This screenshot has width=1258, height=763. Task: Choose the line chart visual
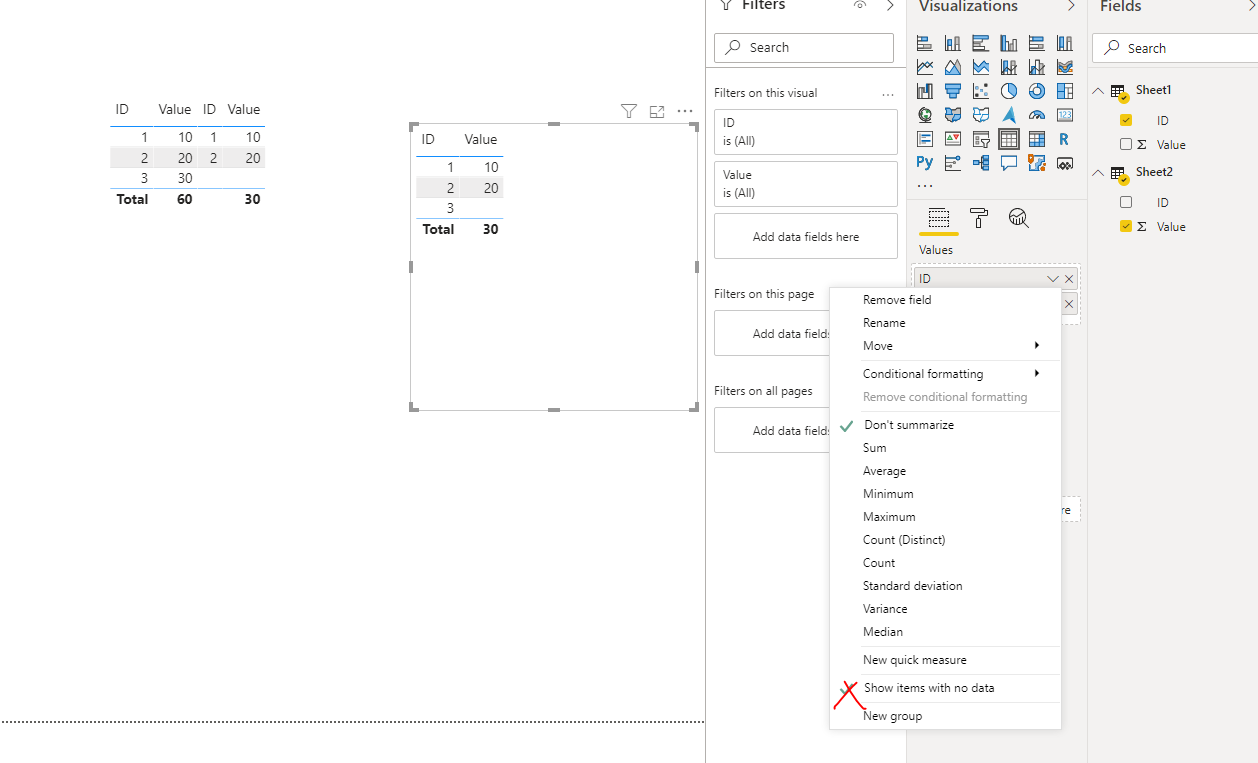[x=924, y=67]
